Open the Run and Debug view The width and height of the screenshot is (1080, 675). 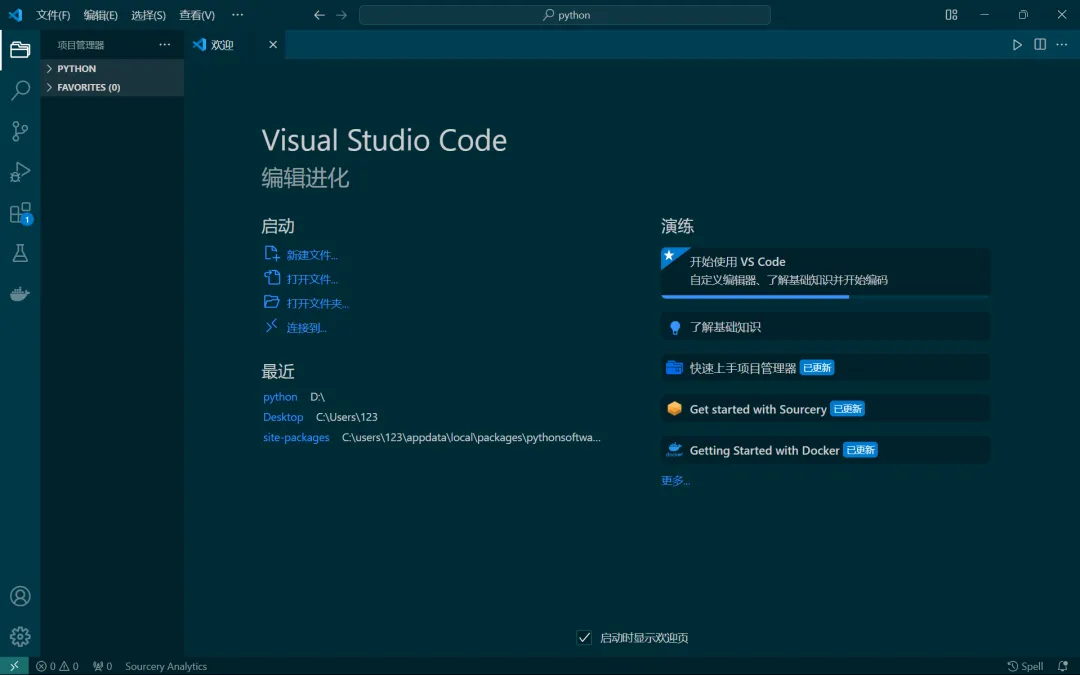point(20,172)
